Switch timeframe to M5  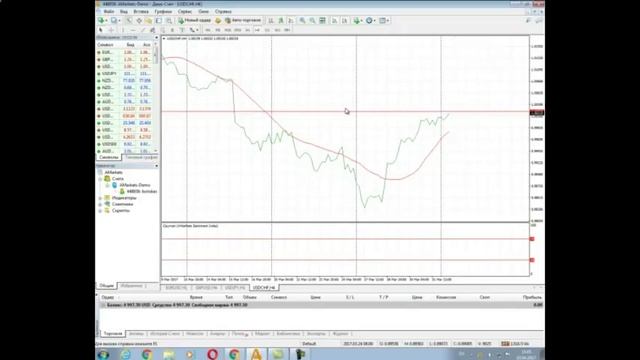point(218,30)
